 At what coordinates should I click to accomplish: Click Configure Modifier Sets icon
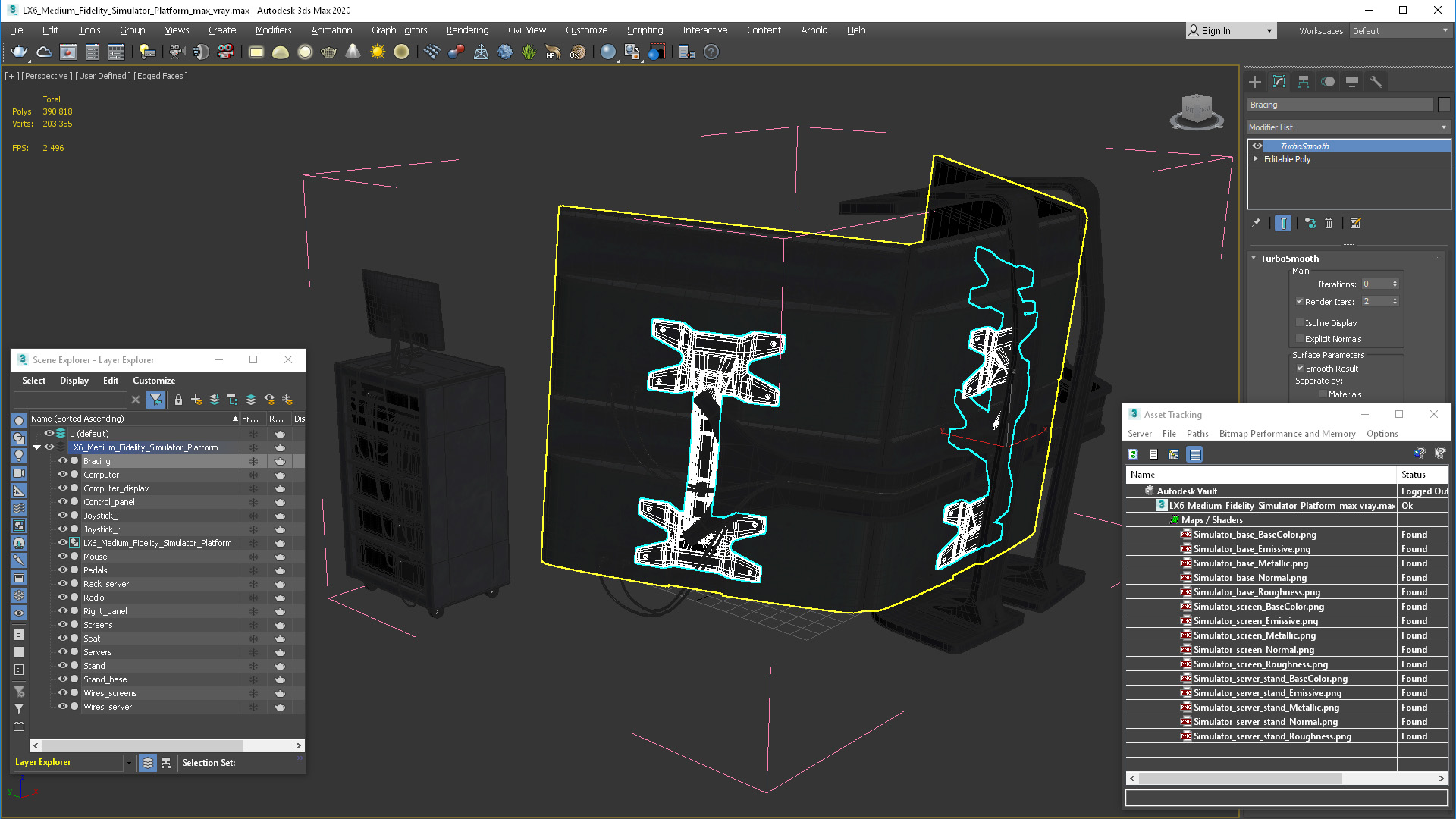[x=1356, y=223]
